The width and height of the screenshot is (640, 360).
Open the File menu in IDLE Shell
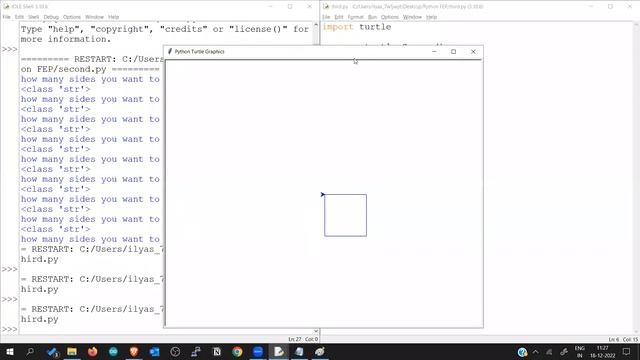click(x=7, y=17)
